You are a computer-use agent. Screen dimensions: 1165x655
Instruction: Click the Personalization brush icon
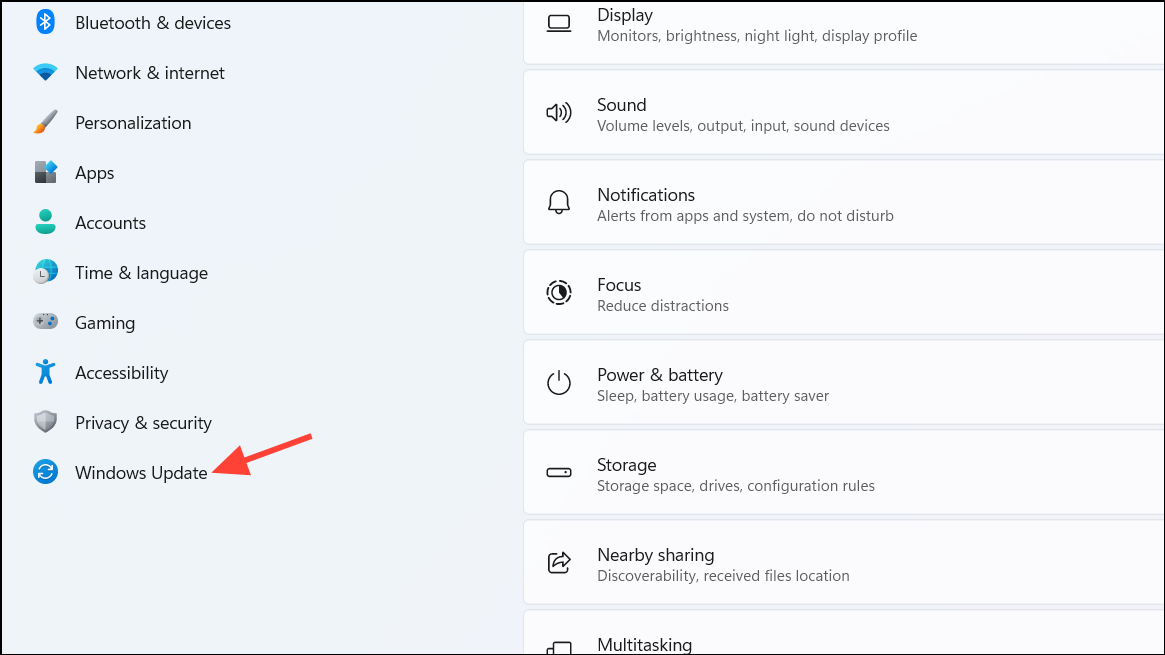point(45,121)
